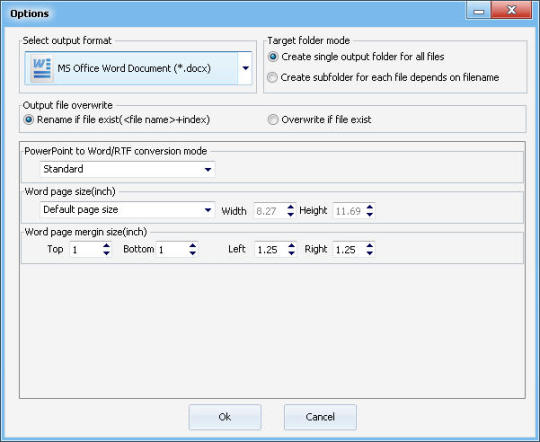This screenshot has width=540, height=442.
Task: Click into the Left margin field
Action: click(270, 249)
